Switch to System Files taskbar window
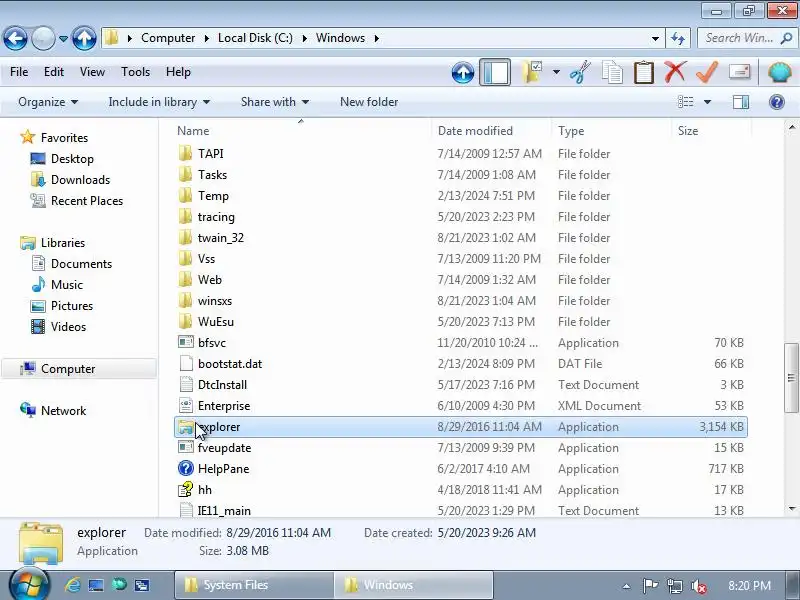Image resolution: width=800 pixels, height=600 pixels. [254, 585]
